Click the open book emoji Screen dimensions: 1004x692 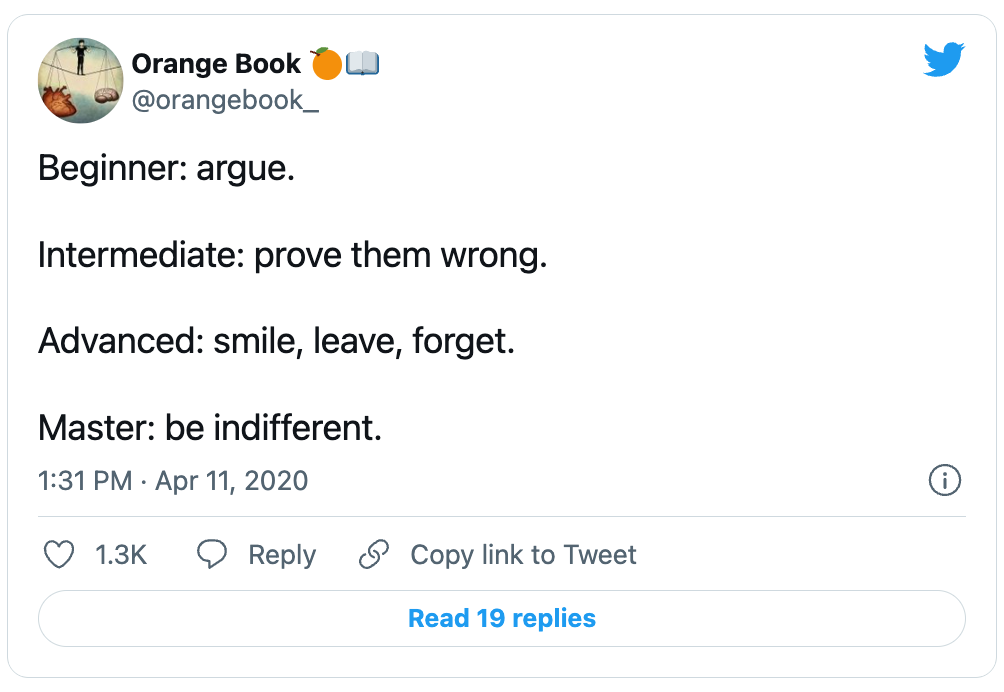[363, 64]
